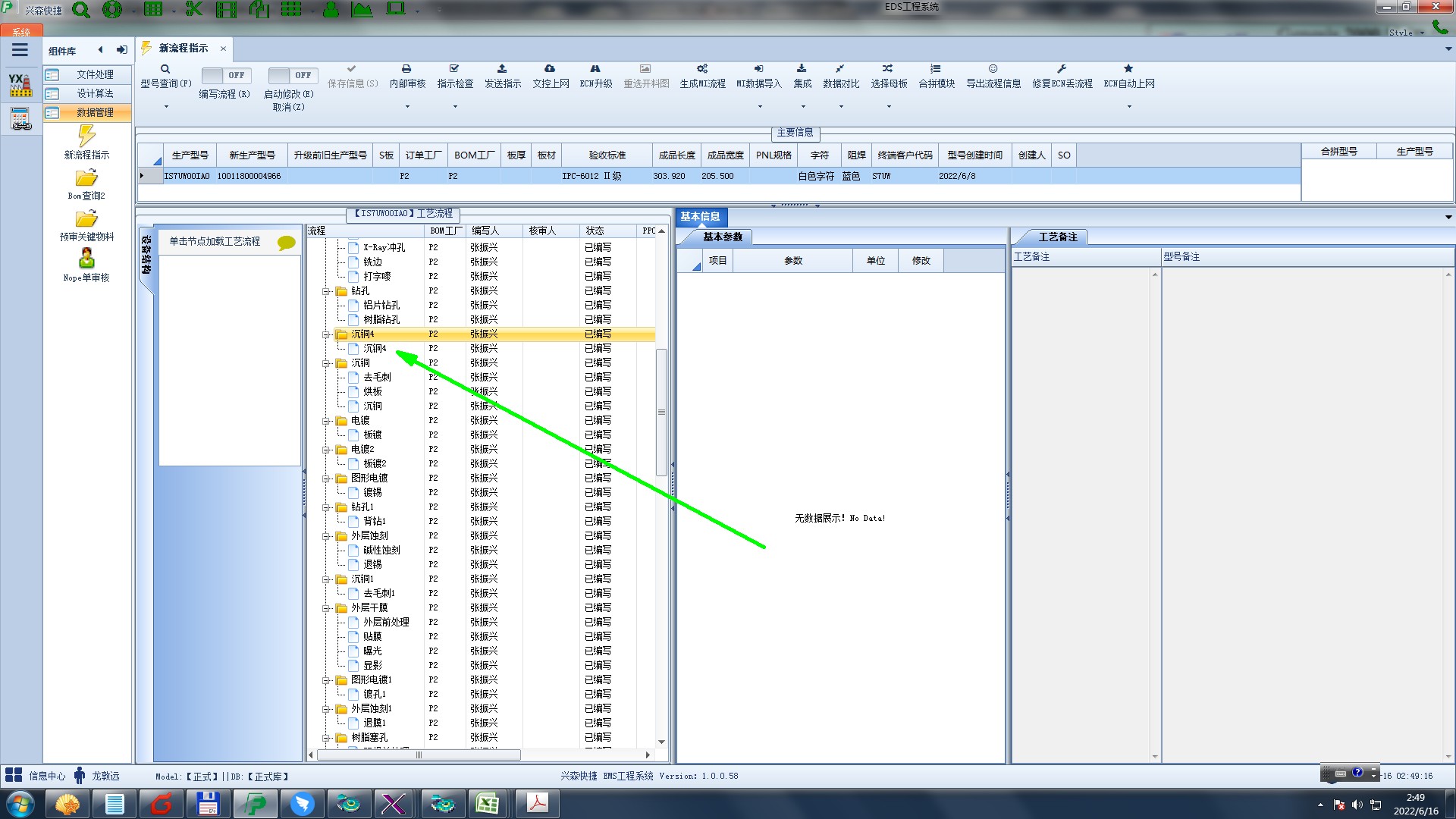Open the MI数据导入 dropdown arrow
1456x819 pixels.
coord(759,106)
